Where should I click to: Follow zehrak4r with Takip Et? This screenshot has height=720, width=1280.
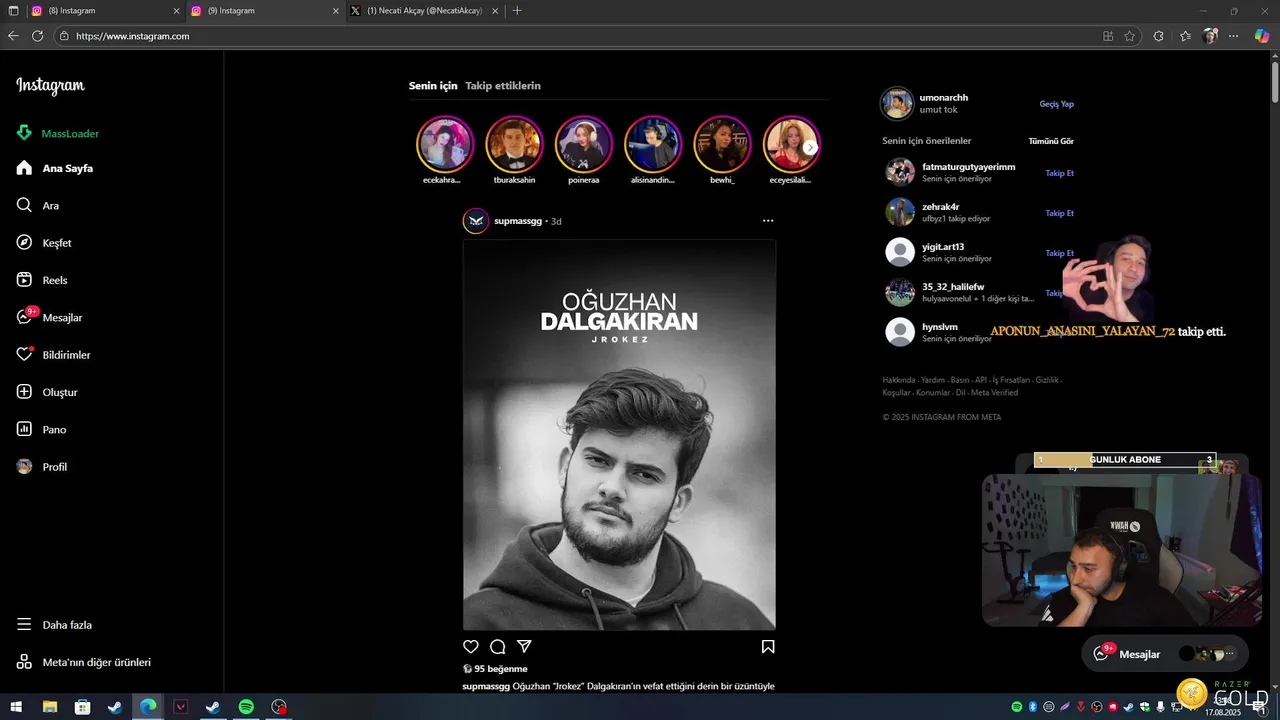tap(1059, 213)
